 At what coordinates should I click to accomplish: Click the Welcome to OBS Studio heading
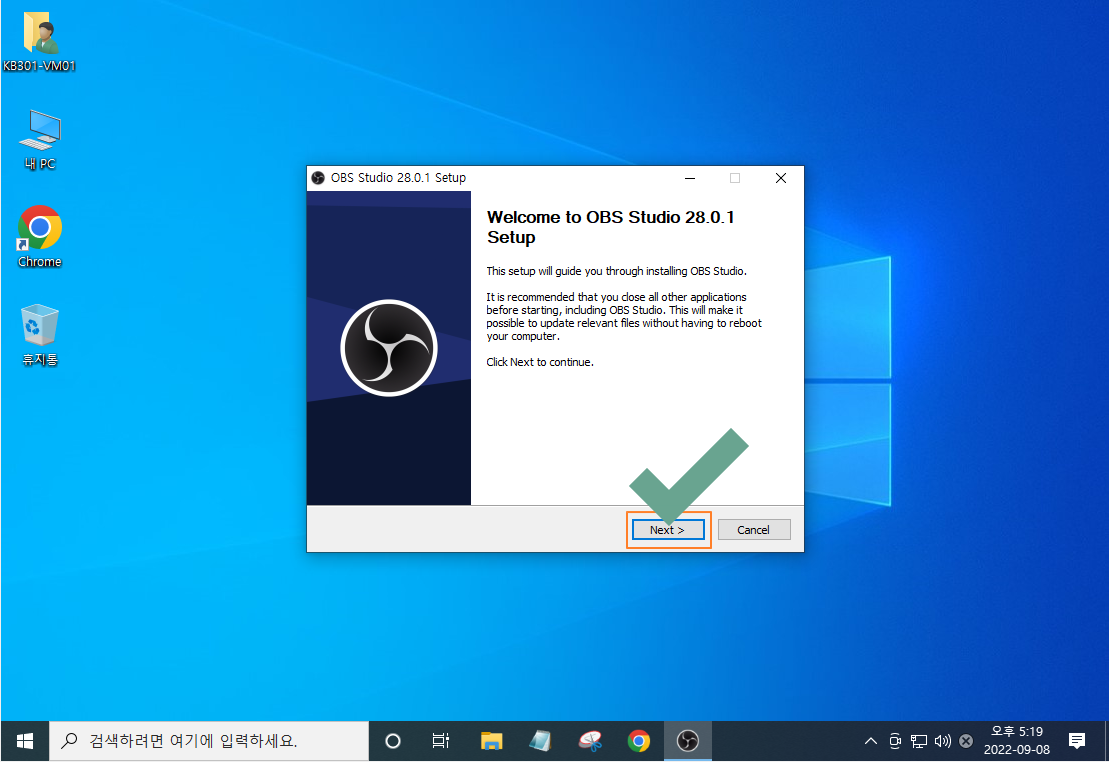coord(610,227)
